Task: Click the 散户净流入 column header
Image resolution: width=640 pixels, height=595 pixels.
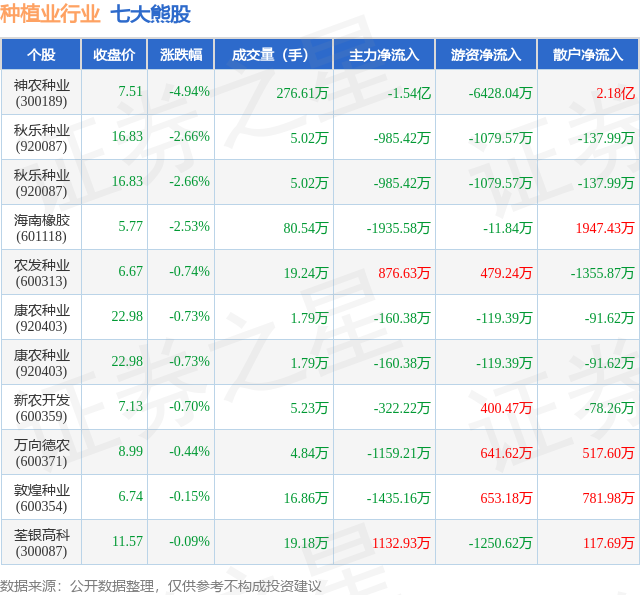Action: 588,54
